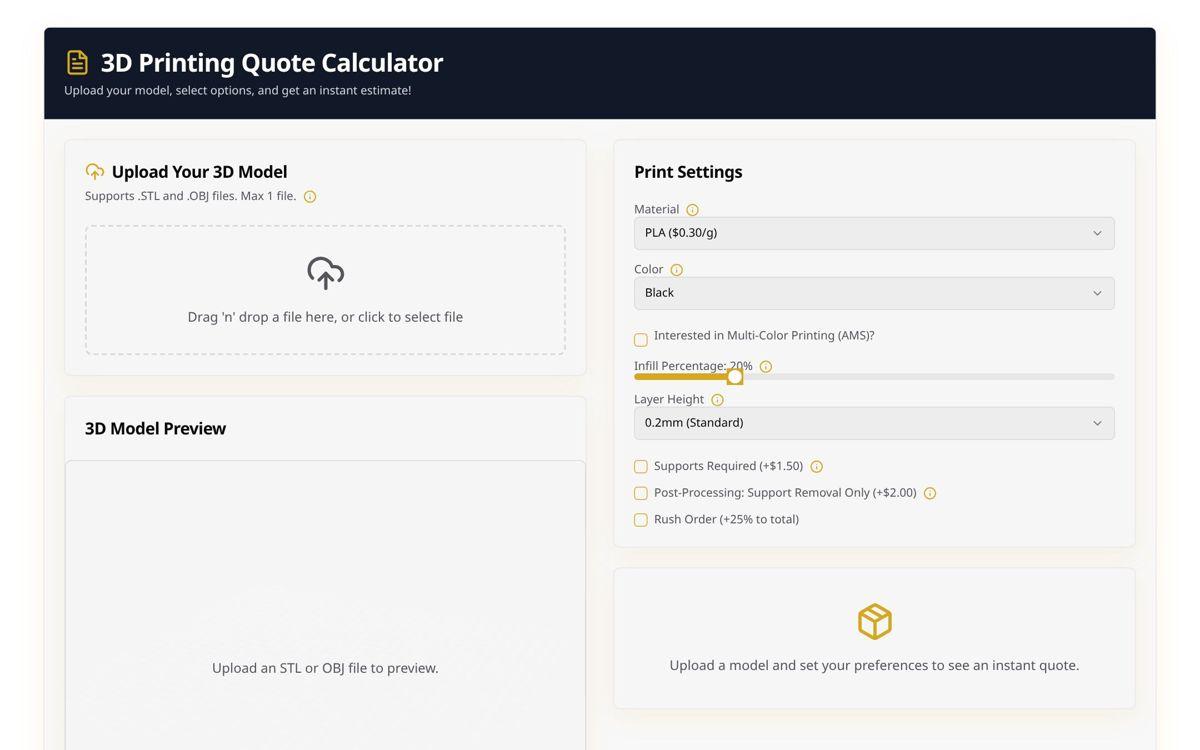Viewport: 1200px width, 750px height.
Task: Click the upload arrow icon inside the drop zone
Action: point(325,273)
